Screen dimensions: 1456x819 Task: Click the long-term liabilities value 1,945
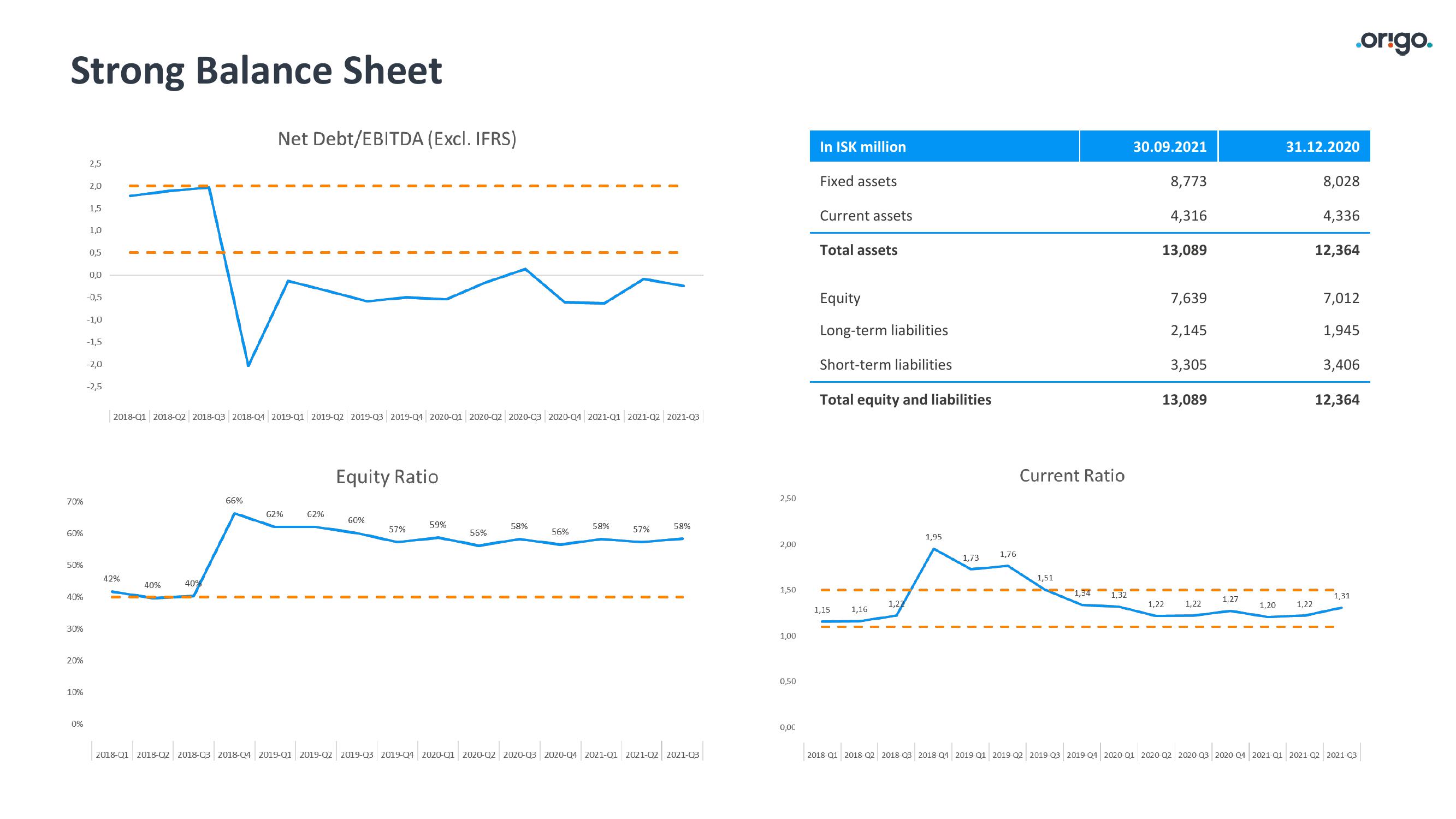pyautogui.click(x=1341, y=331)
